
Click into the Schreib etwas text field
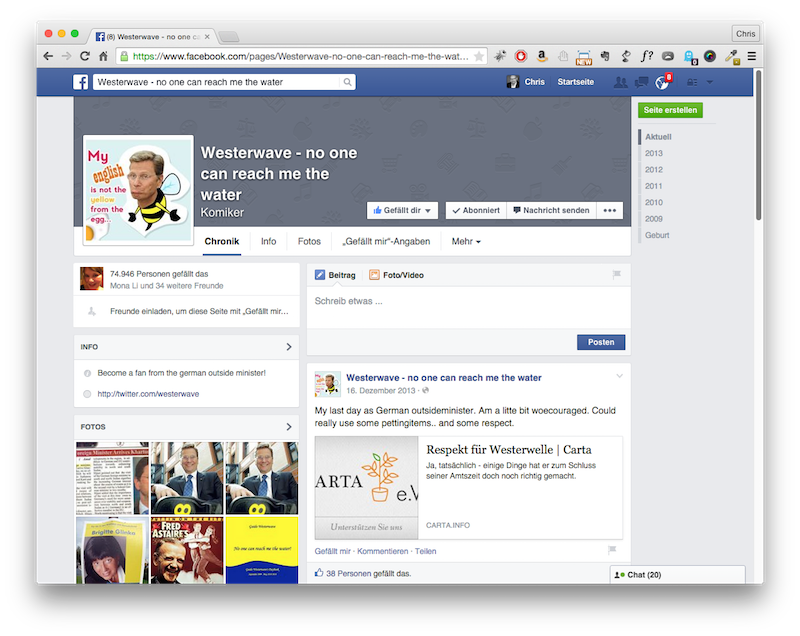click(x=468, y=301)
